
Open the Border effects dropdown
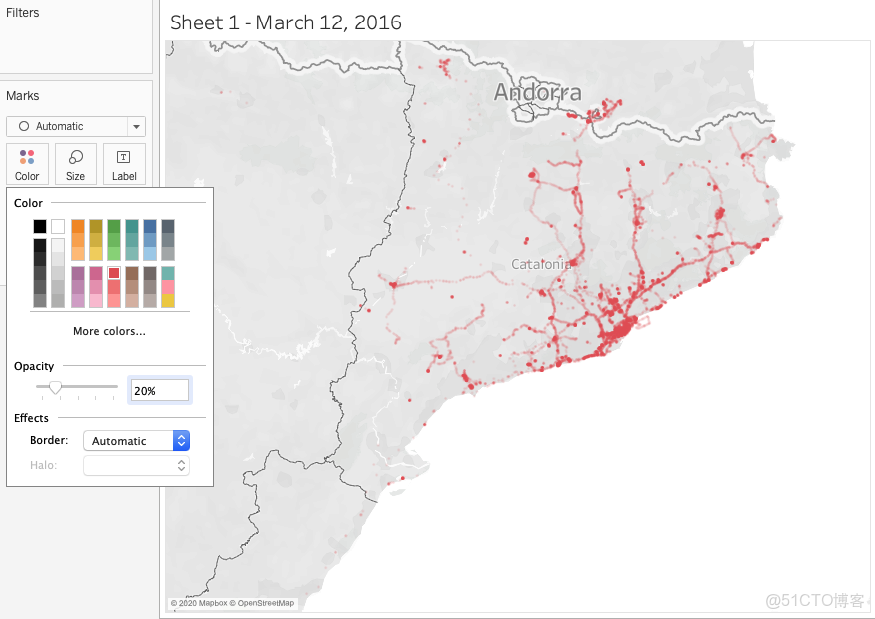pyautogui.click(x=127, y=440)
